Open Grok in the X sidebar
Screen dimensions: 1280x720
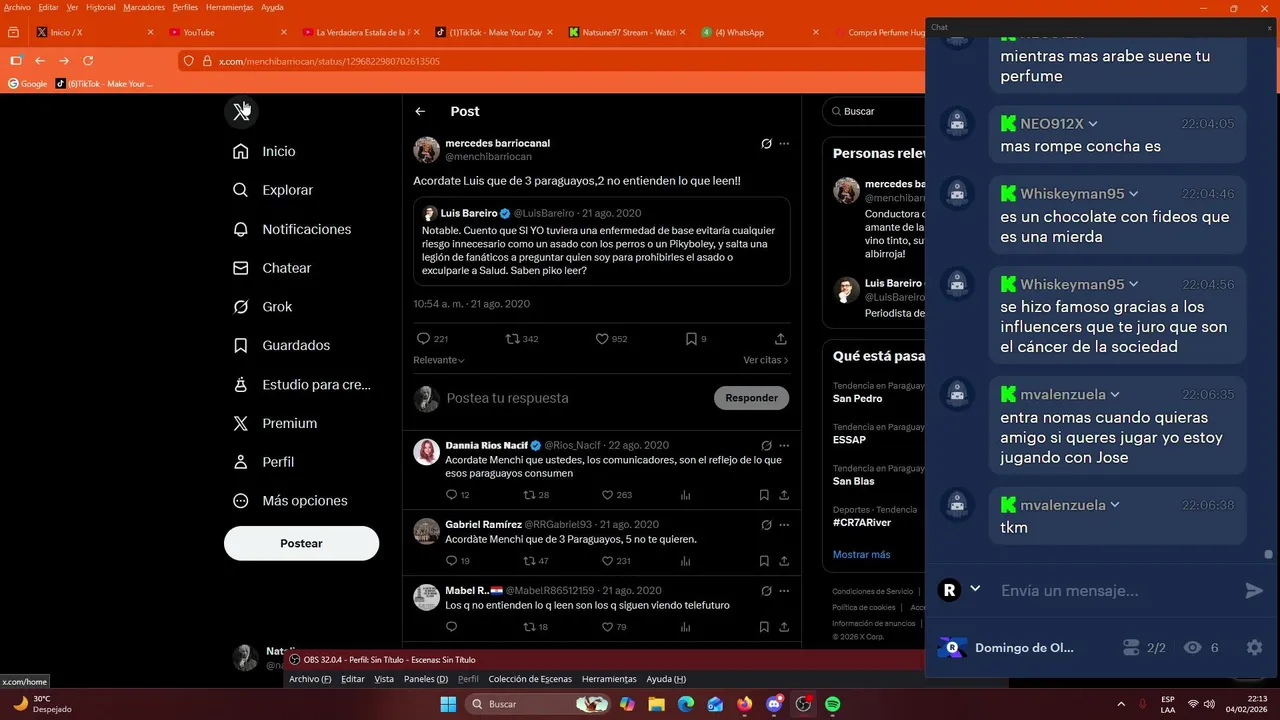(x=263, y=307)
